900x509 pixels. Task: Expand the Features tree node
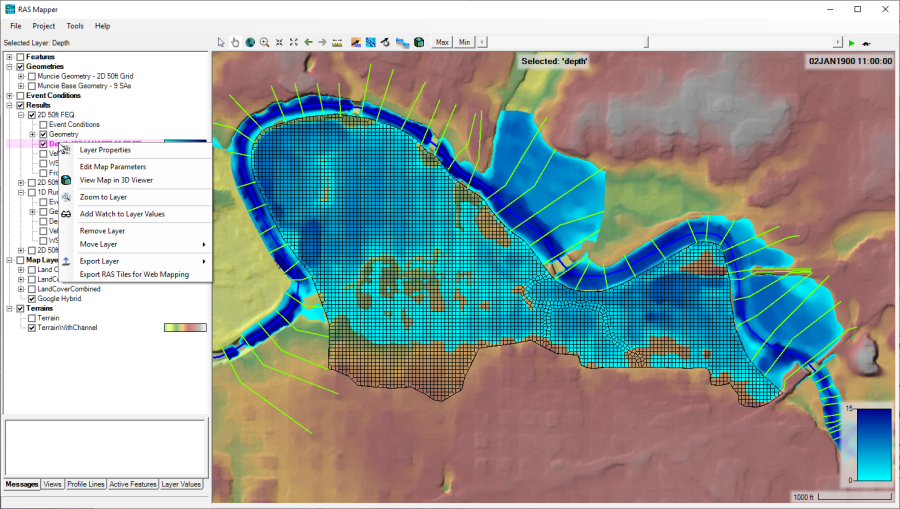(9, 57)
